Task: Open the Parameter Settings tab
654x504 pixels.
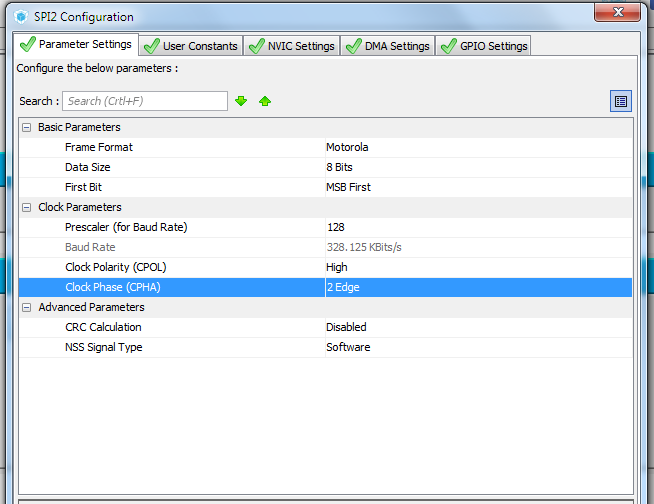Action: pos(76,44)
